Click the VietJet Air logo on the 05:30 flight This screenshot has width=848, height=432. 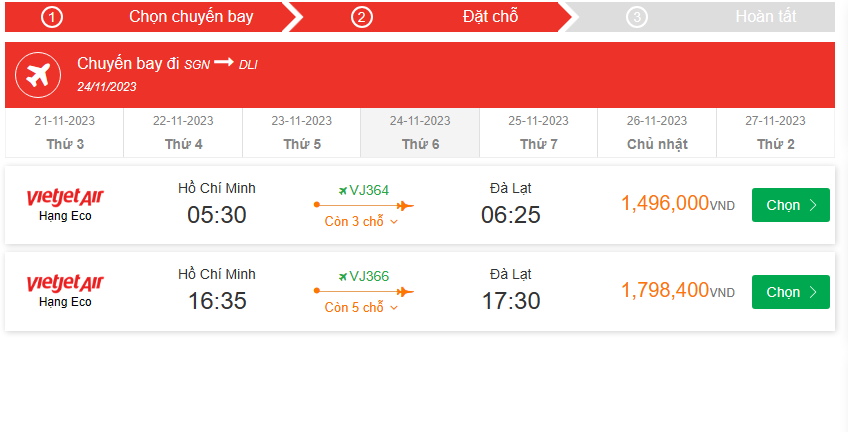(x=65, y=196)
